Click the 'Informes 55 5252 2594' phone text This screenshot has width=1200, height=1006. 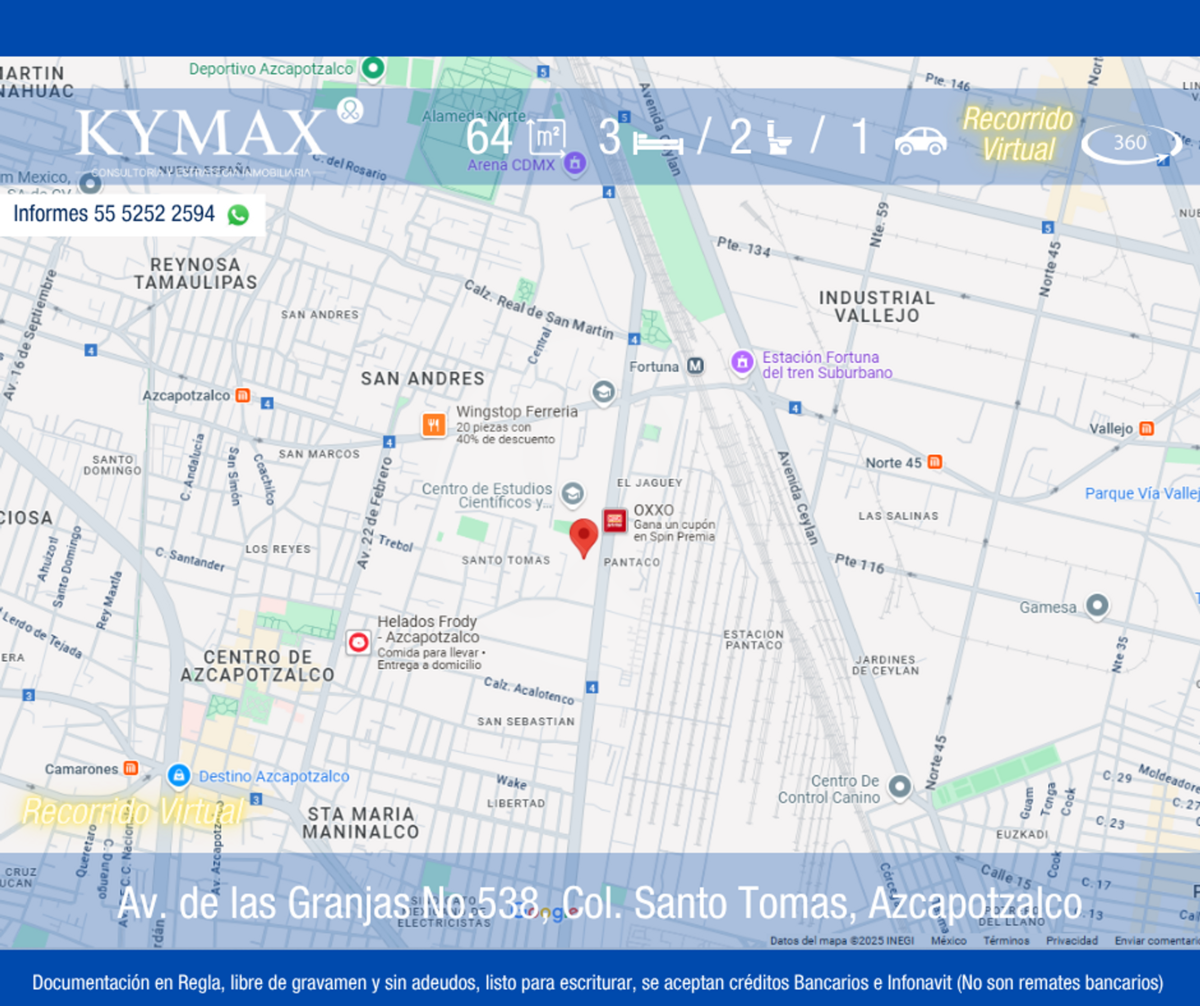114,214
